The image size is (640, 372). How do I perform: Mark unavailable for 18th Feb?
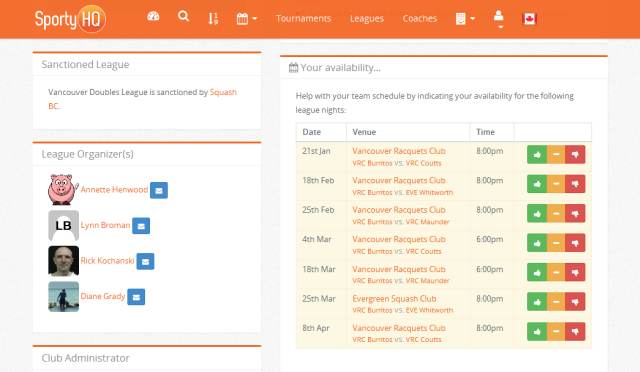tap(575, 184)
